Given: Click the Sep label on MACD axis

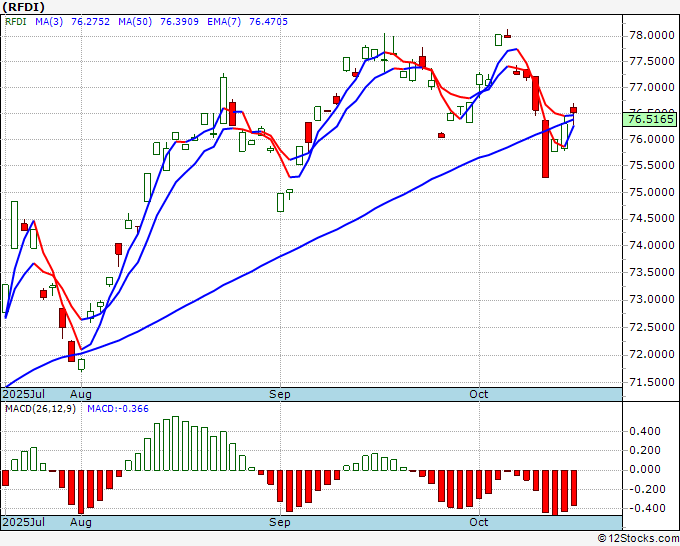Looking at the screenshot, I should (280, 522).
